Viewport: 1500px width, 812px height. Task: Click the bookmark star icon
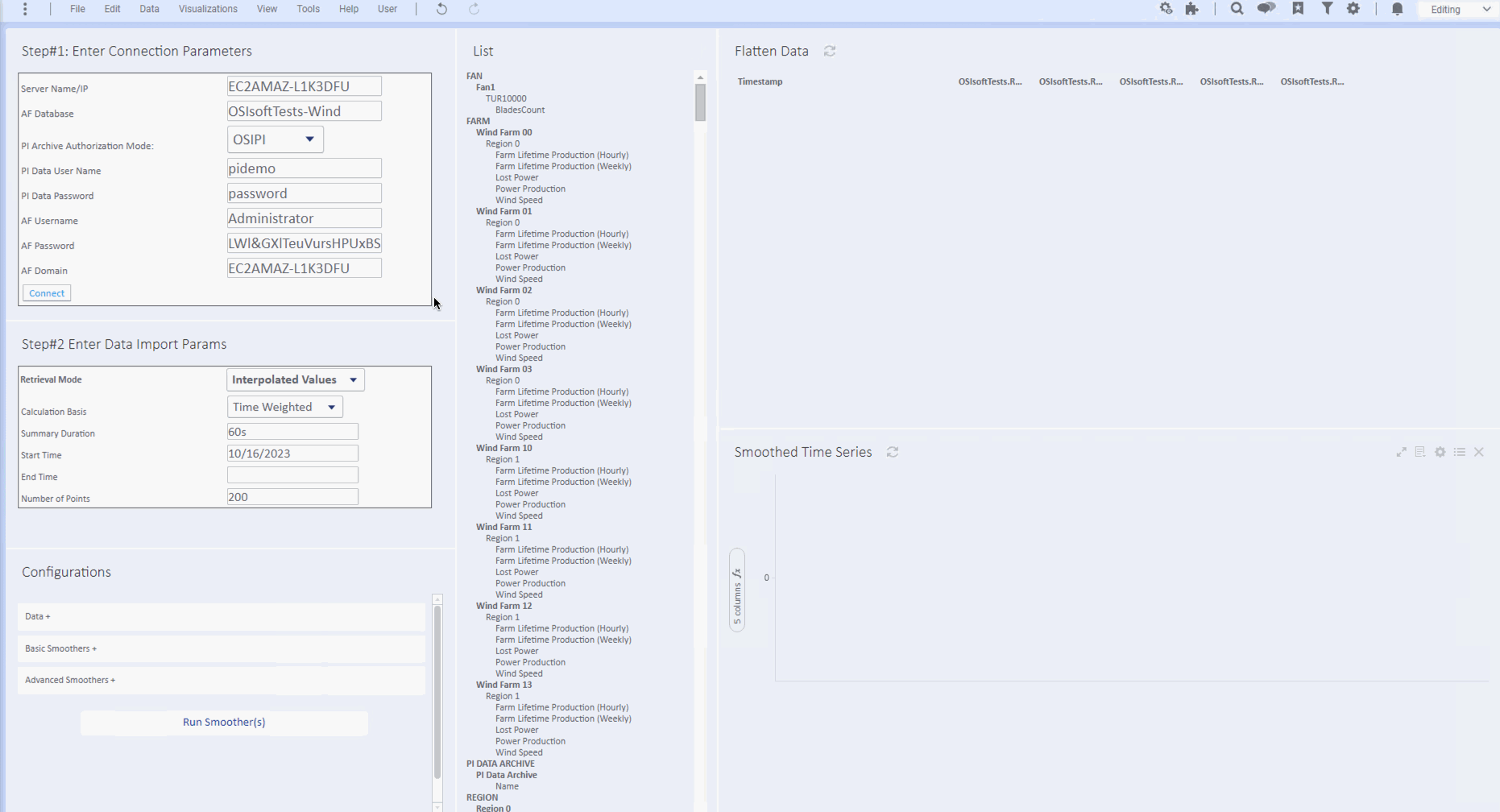[x=1298, y=9]
